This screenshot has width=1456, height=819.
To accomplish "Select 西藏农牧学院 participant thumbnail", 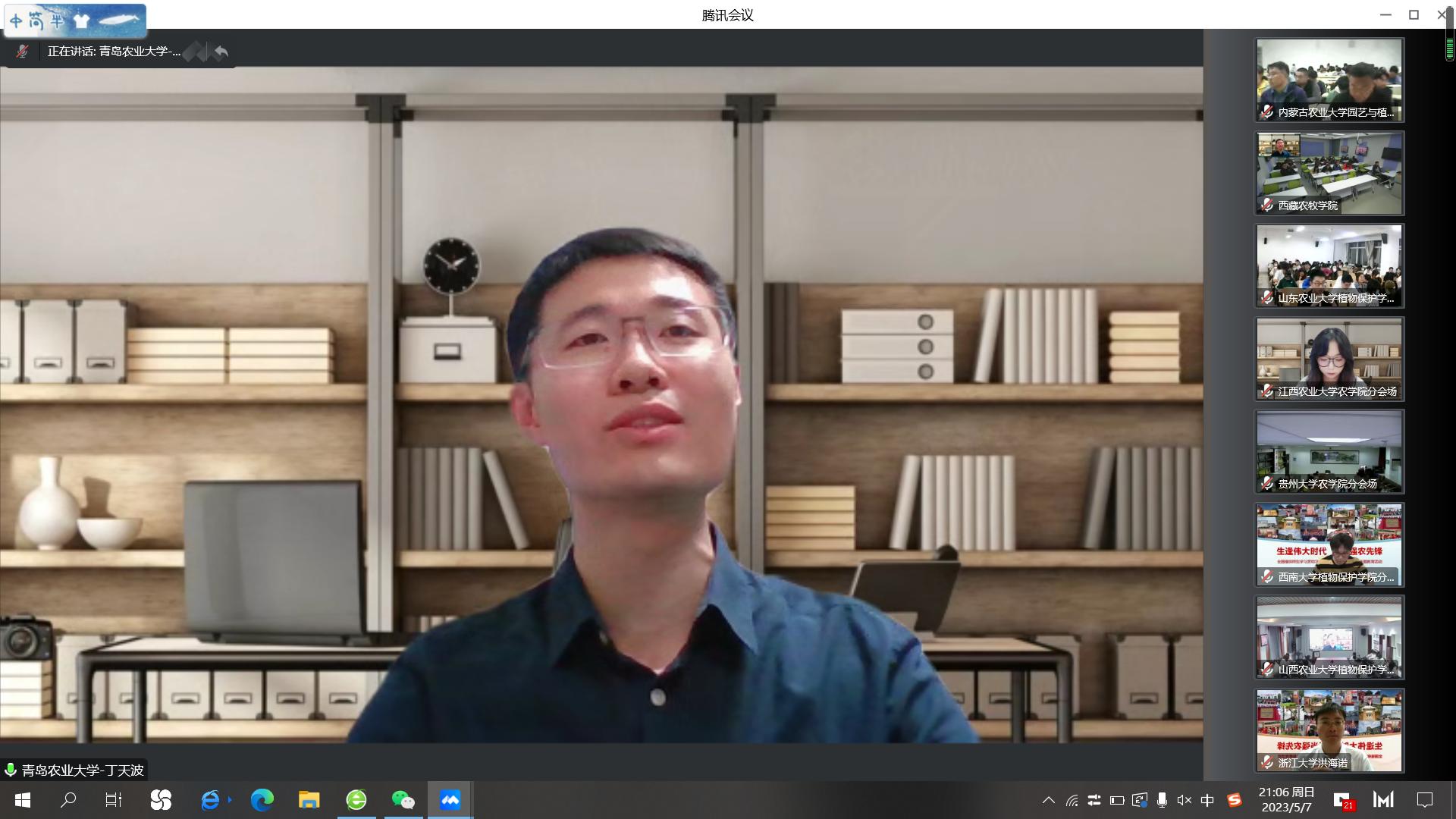I will 1329,173.
